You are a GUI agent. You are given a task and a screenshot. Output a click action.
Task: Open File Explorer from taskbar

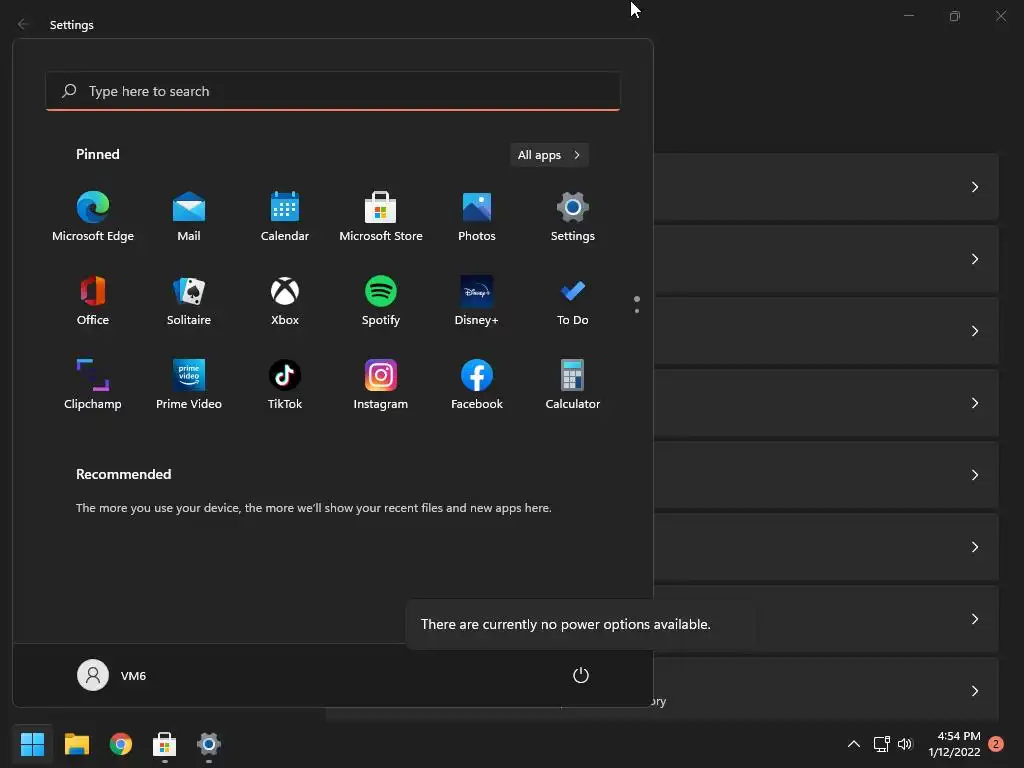pos(76,744)
